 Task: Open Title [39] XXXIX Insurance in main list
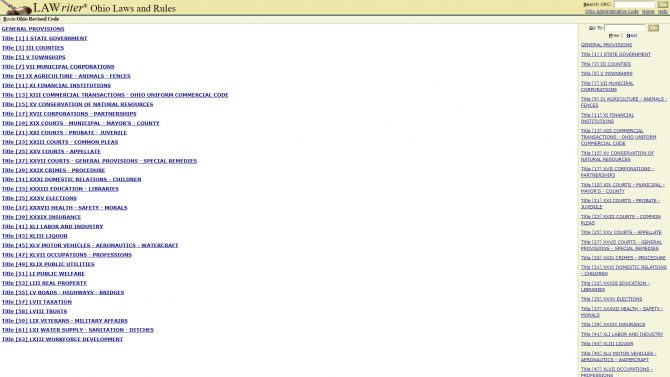click(x=41, y=217)
